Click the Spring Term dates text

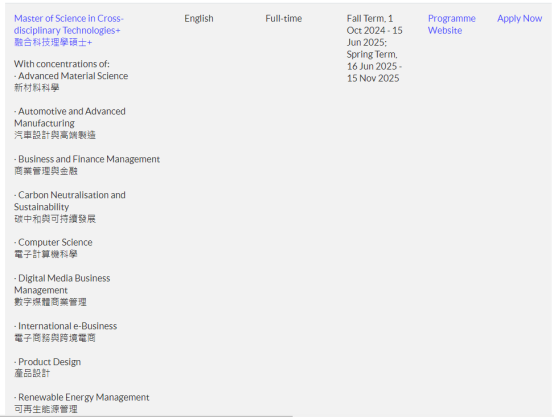pyautogui.click(x=374, y=66)
